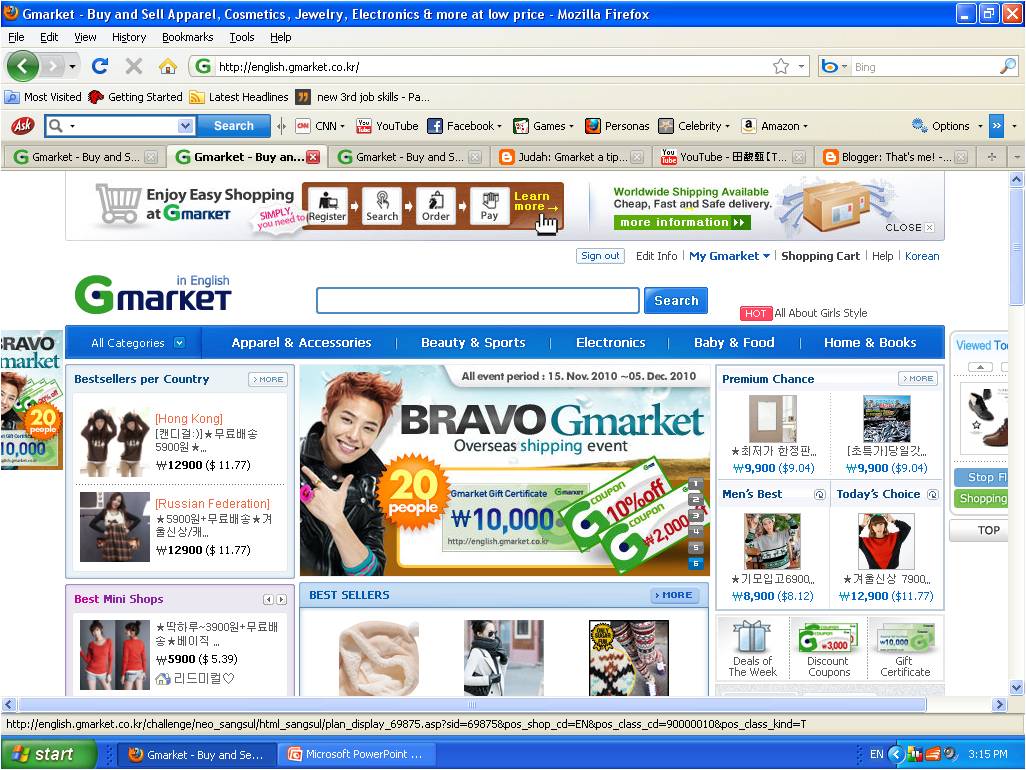Toggle the Stop Flash button on the right
This screenshot has height=770, width=1026.
(981, 477)
